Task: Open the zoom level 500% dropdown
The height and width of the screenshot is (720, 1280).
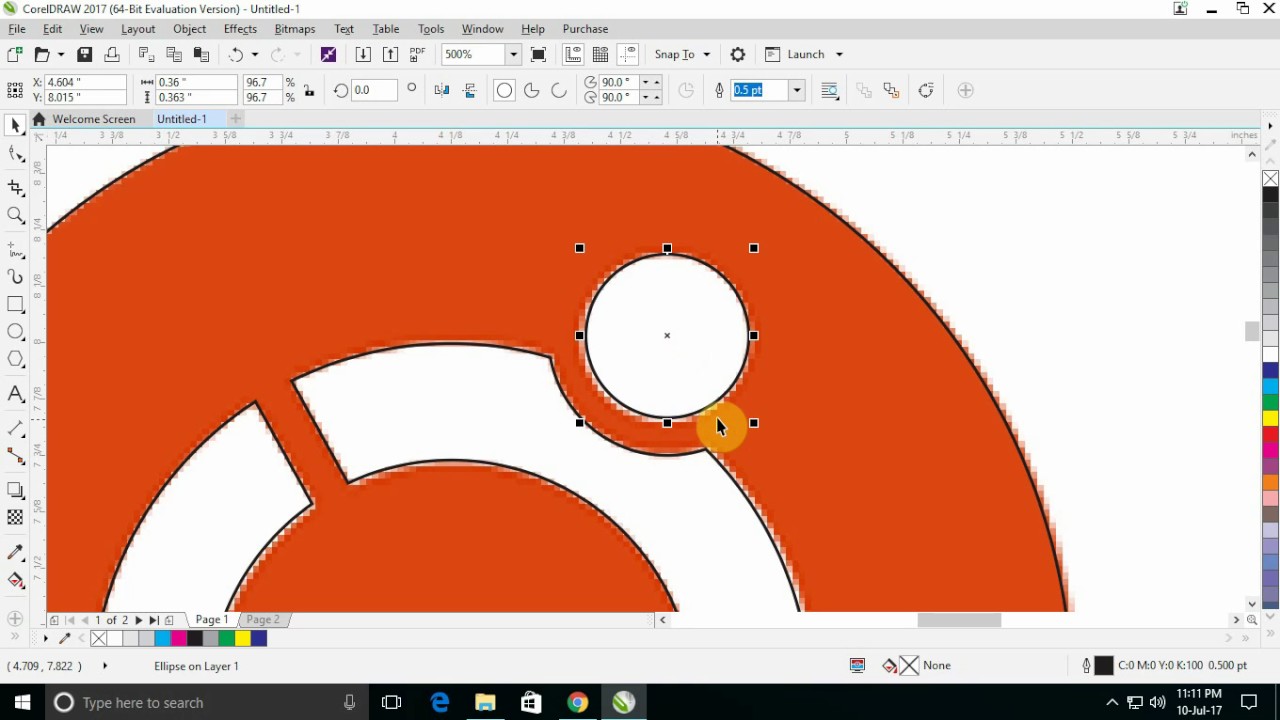Action: click(513, 54)
